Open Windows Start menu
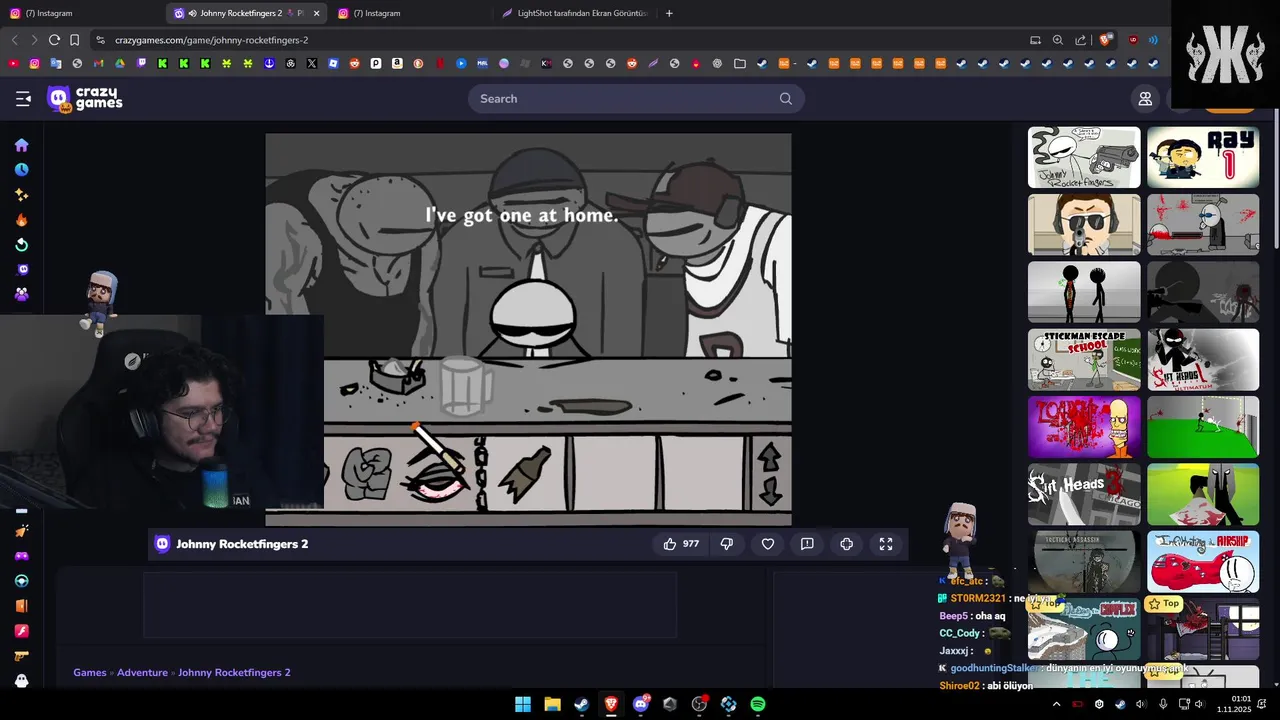This screenshot has height=720, width=1280. coord(523,704)
